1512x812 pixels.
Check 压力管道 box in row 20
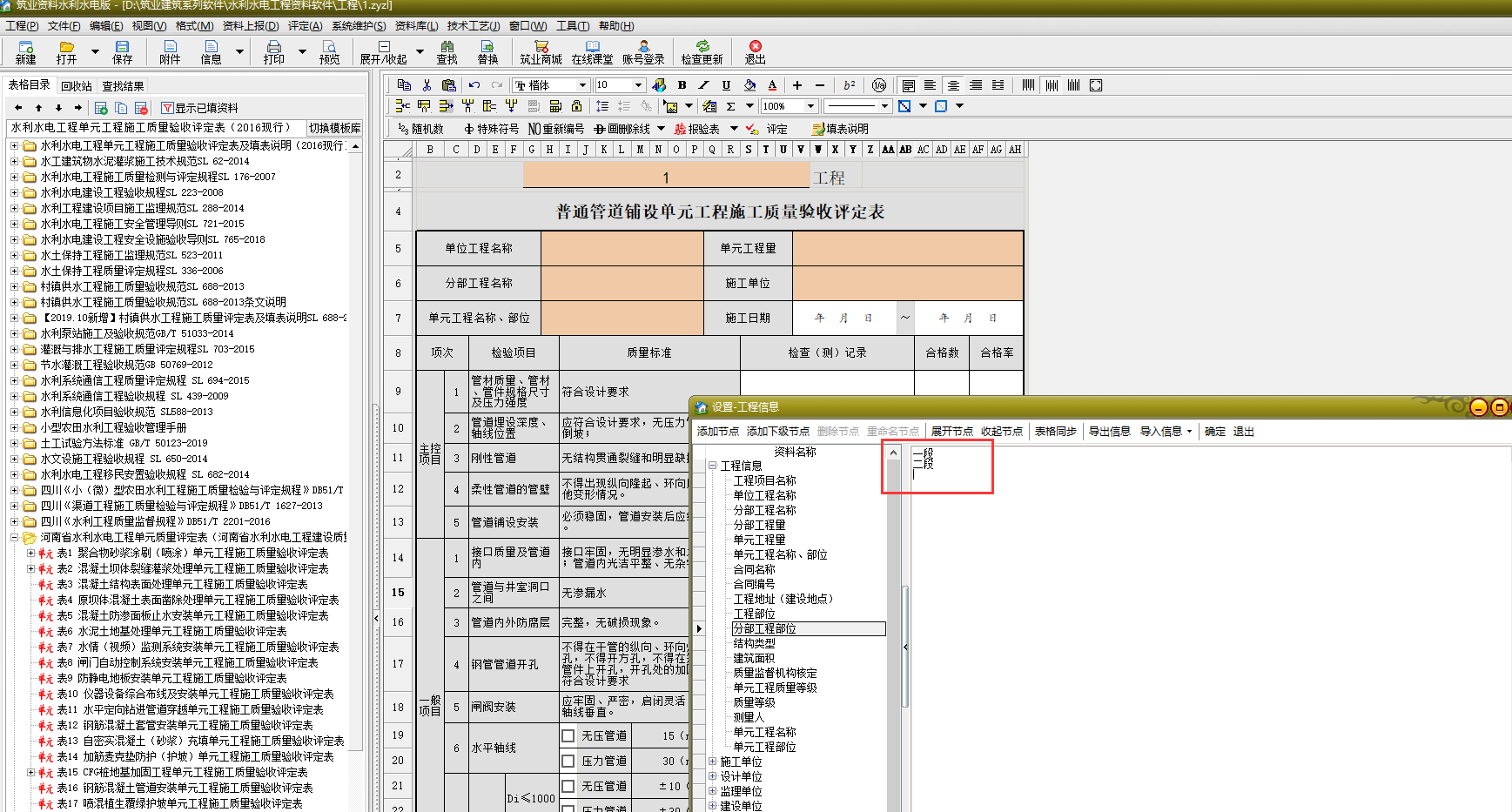[568, 761]
